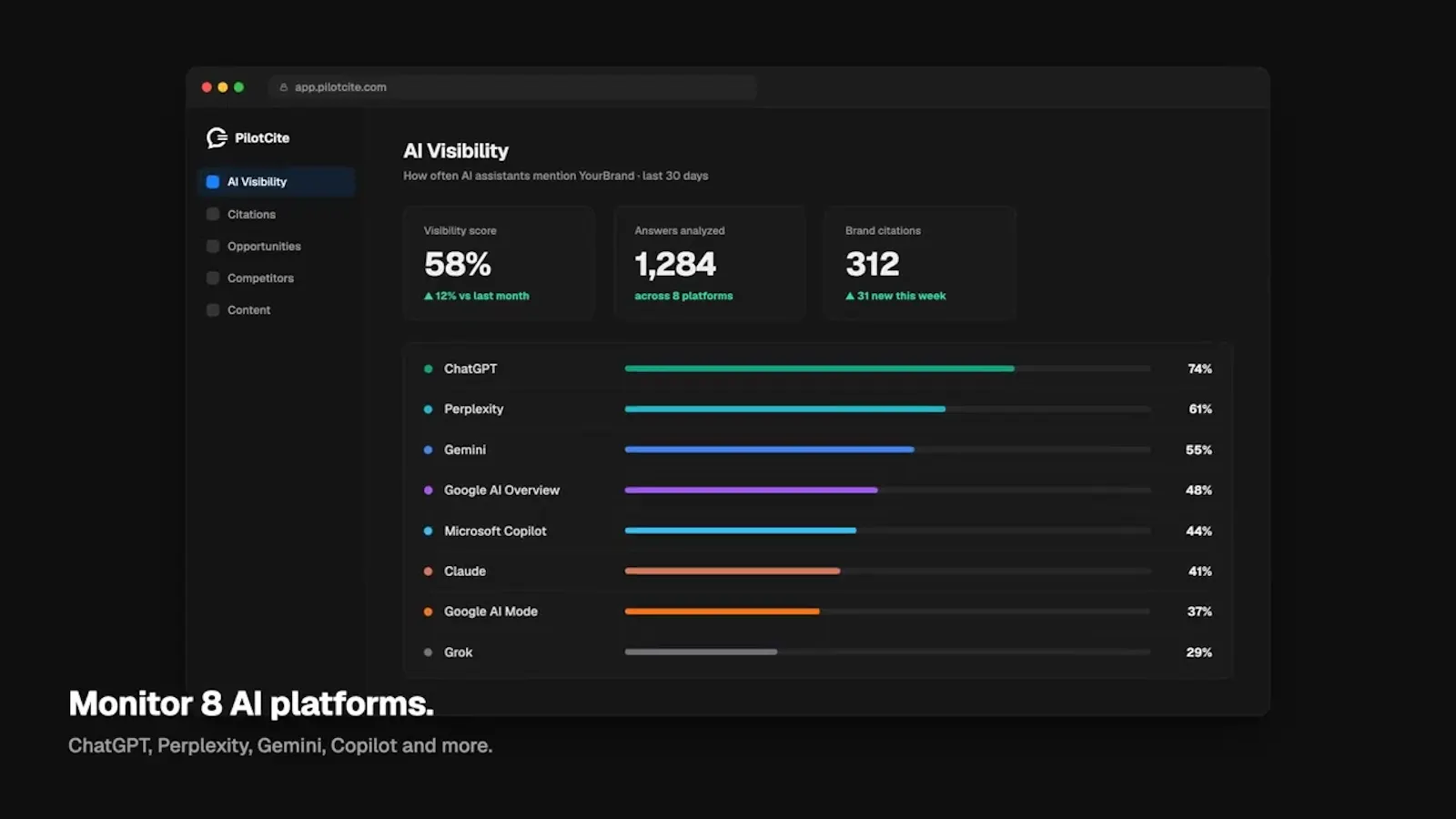
Task: Click the dot beside Perplexity
Action: pos(428,409)
